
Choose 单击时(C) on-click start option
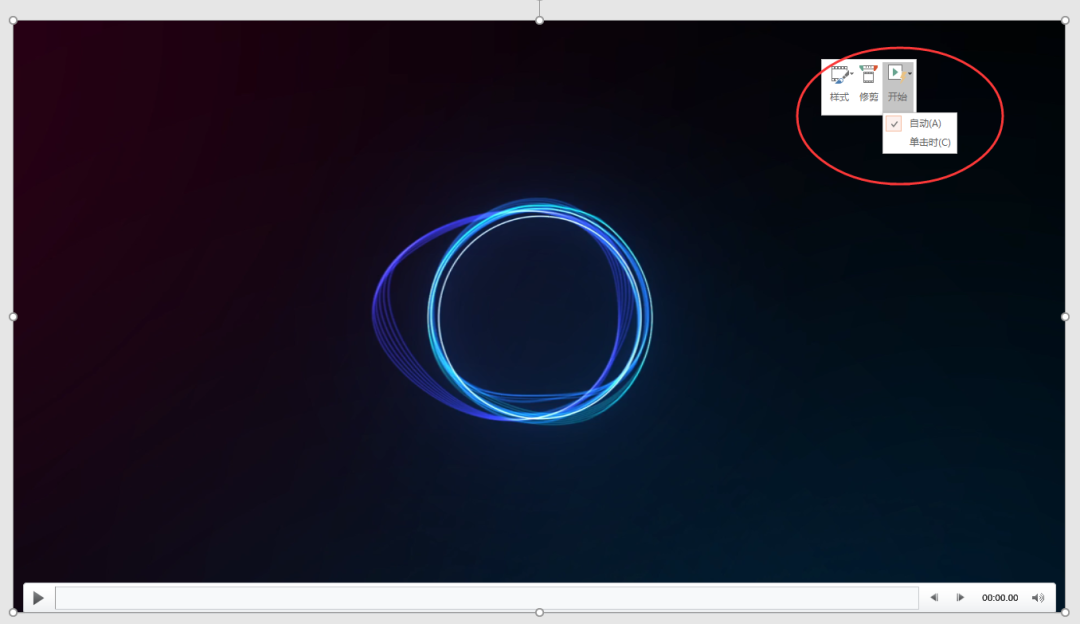tap(920, 142)
